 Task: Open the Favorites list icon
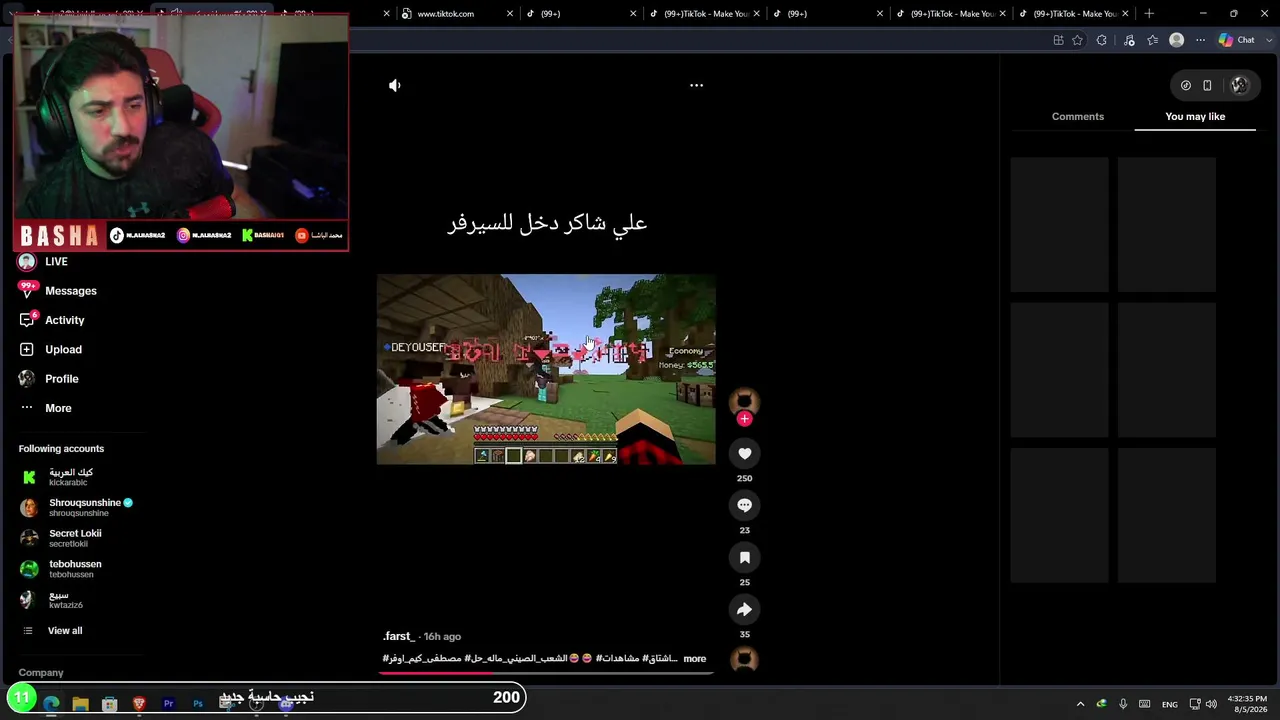tap(1153, 40)
